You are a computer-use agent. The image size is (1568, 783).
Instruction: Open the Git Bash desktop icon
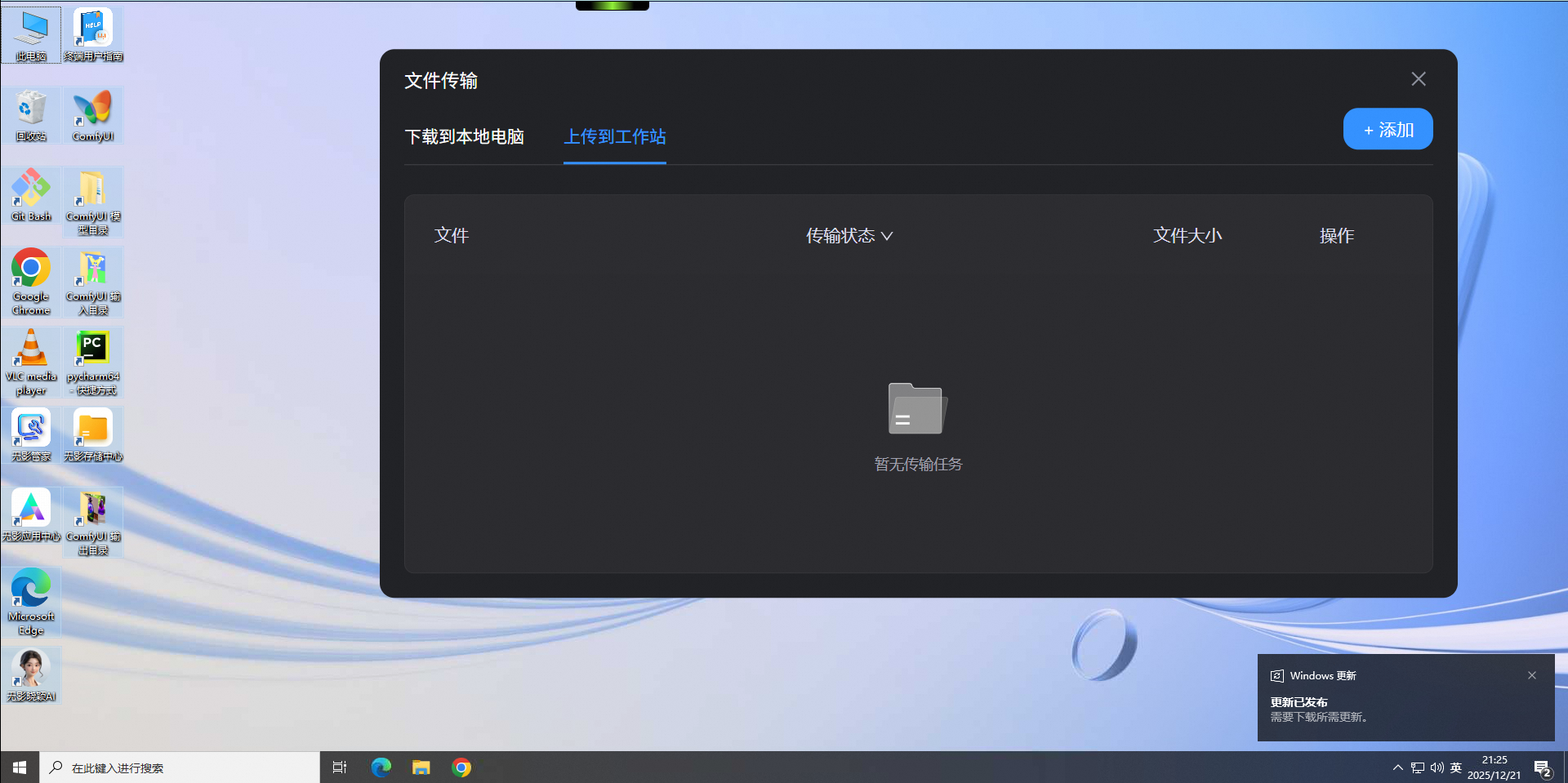tap(31, 194)
